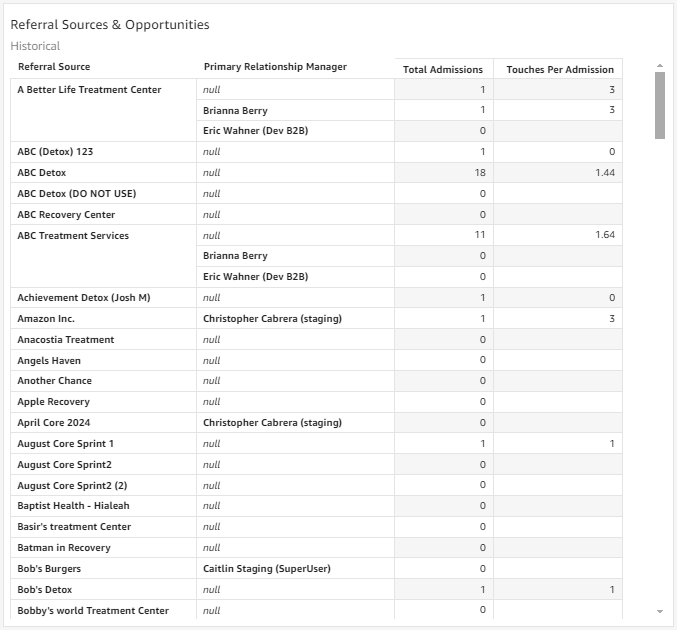Select the A Better Life Treatment Center row label
This screenshot has width=677, height=630.
(x=89, y=89)
